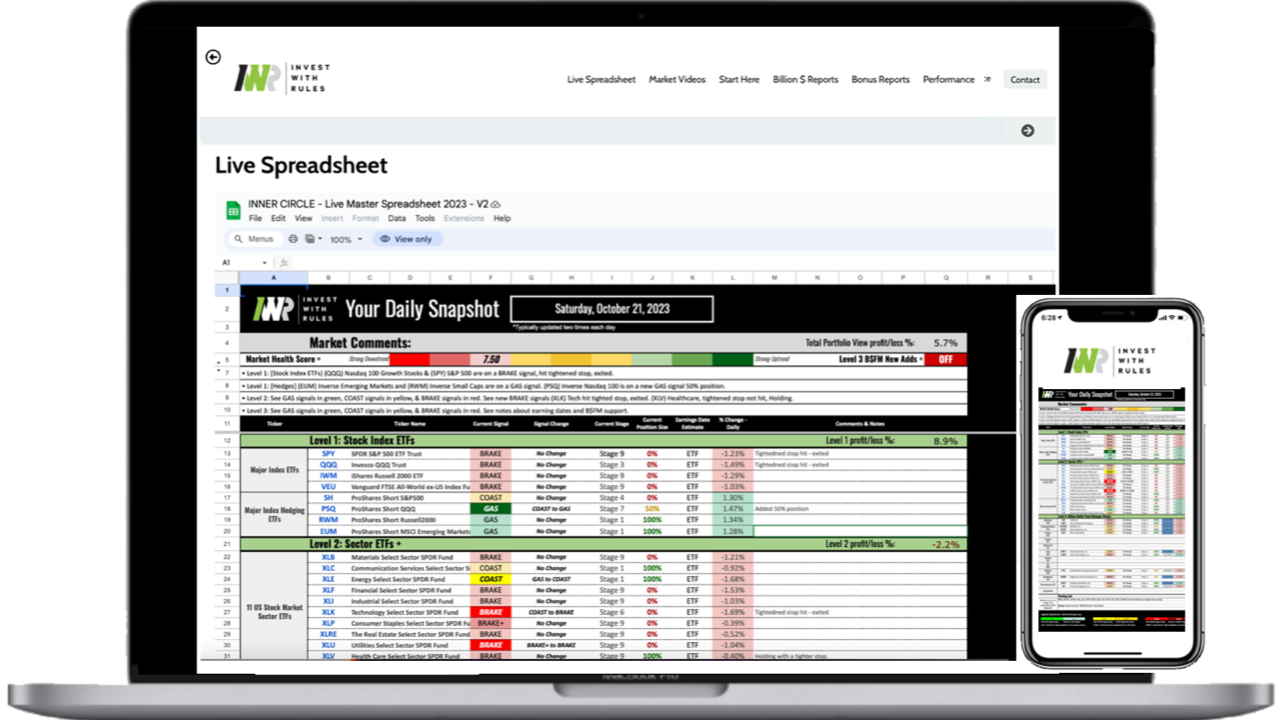Click the Level 2 profit/loss -2.2% cell
The image size is (1280, 720).
pos(945,544)
